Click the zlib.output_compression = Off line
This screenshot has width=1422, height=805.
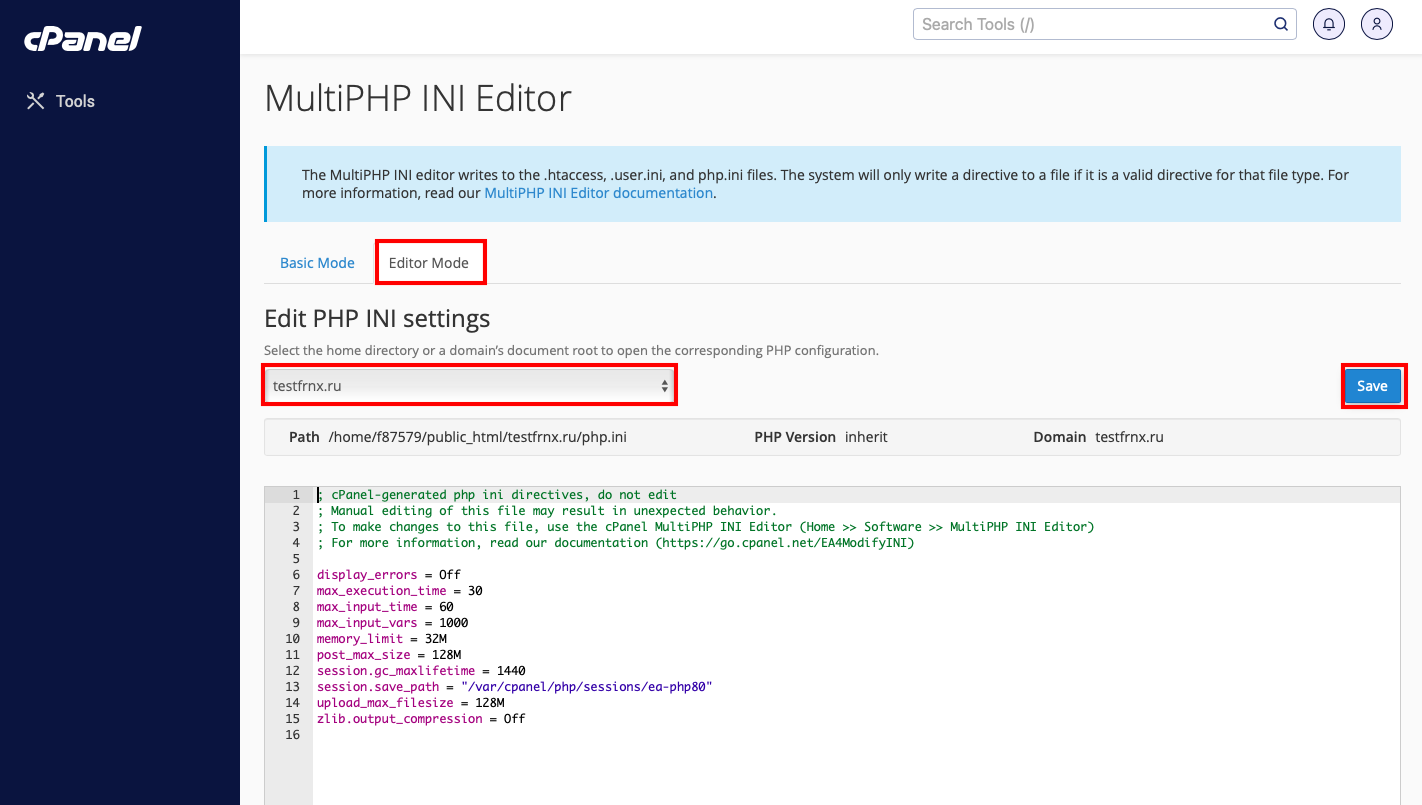[421, 719]
